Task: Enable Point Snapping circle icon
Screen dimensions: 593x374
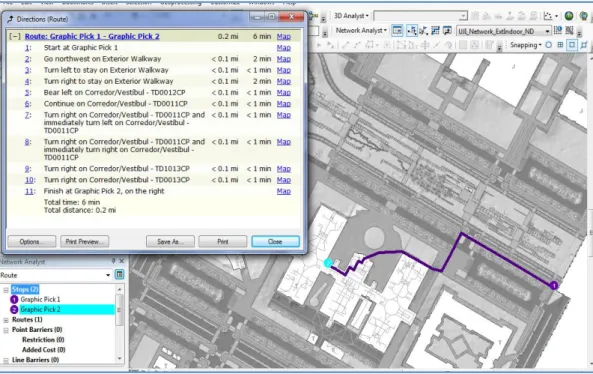Action: pyautogui.click(x=548, y=45)
